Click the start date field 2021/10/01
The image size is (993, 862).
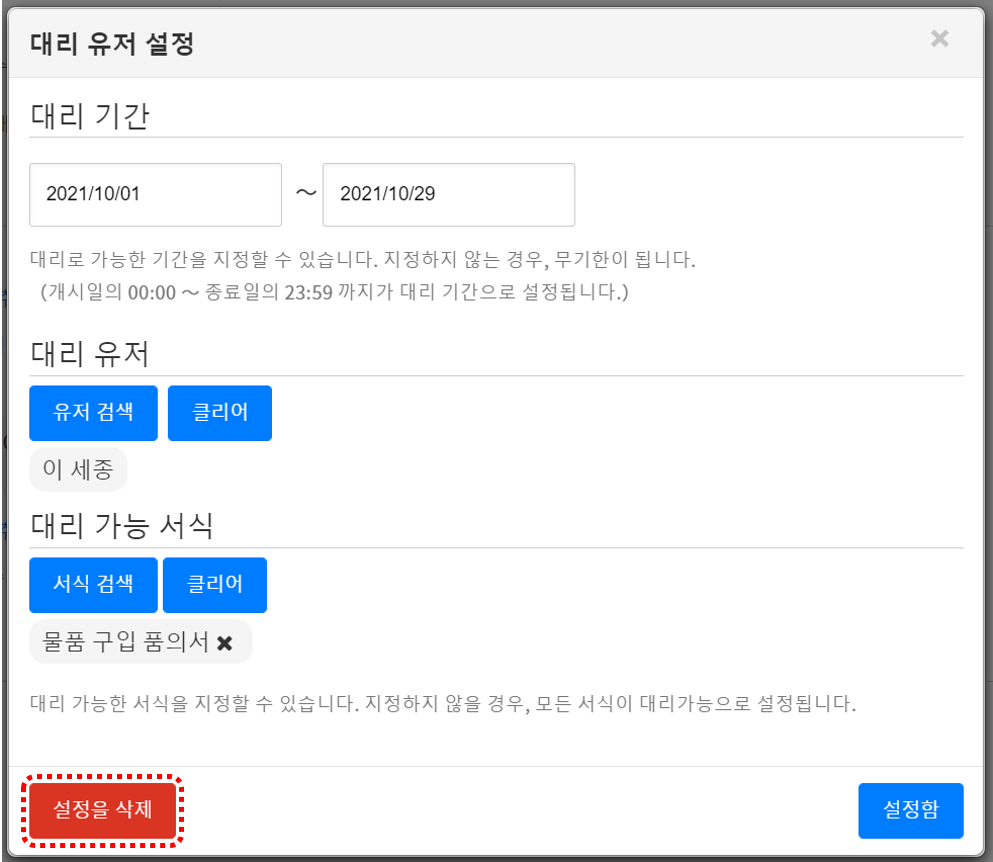(155, 195)
